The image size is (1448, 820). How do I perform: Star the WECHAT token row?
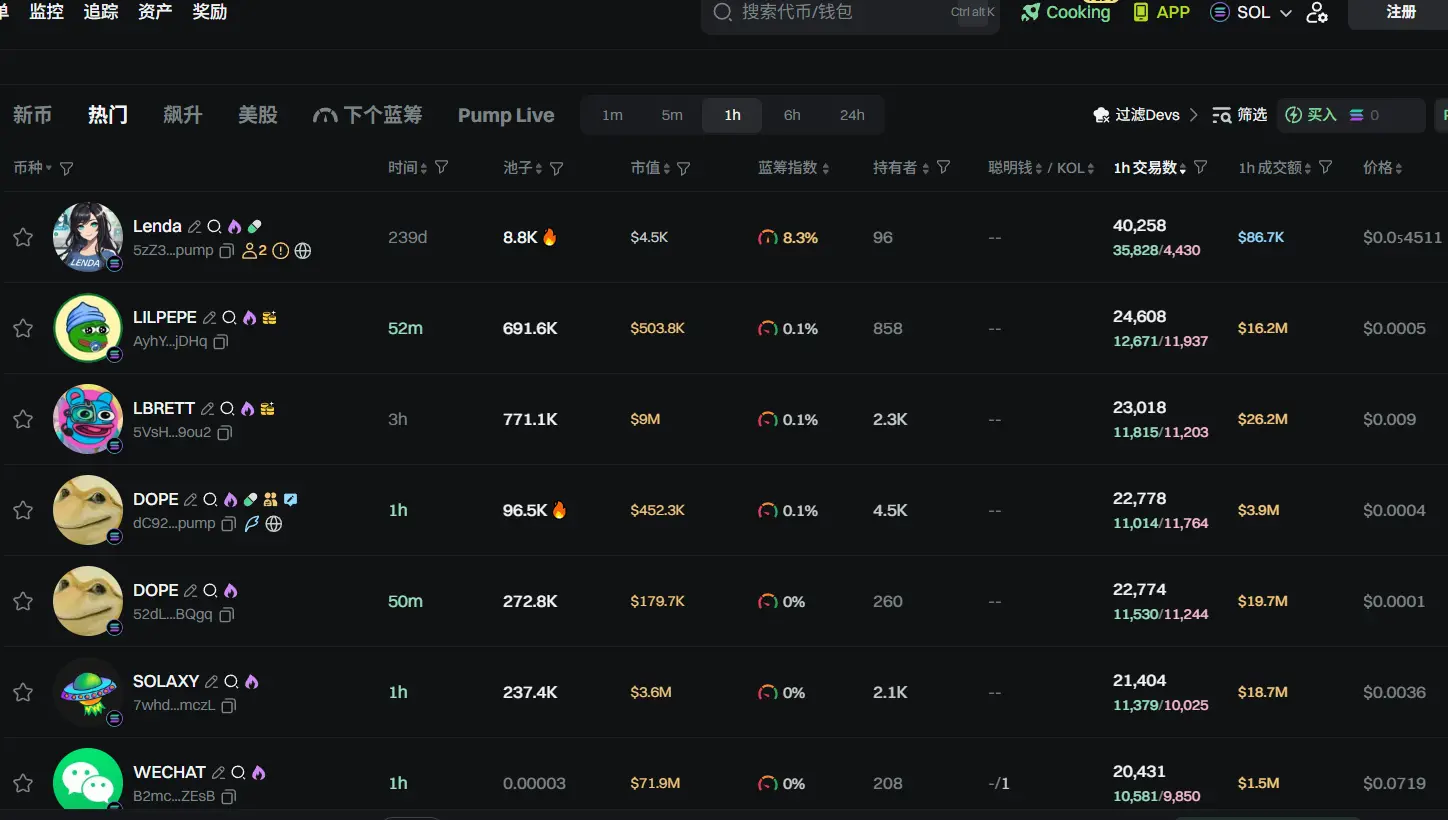(x=23, y=783)
